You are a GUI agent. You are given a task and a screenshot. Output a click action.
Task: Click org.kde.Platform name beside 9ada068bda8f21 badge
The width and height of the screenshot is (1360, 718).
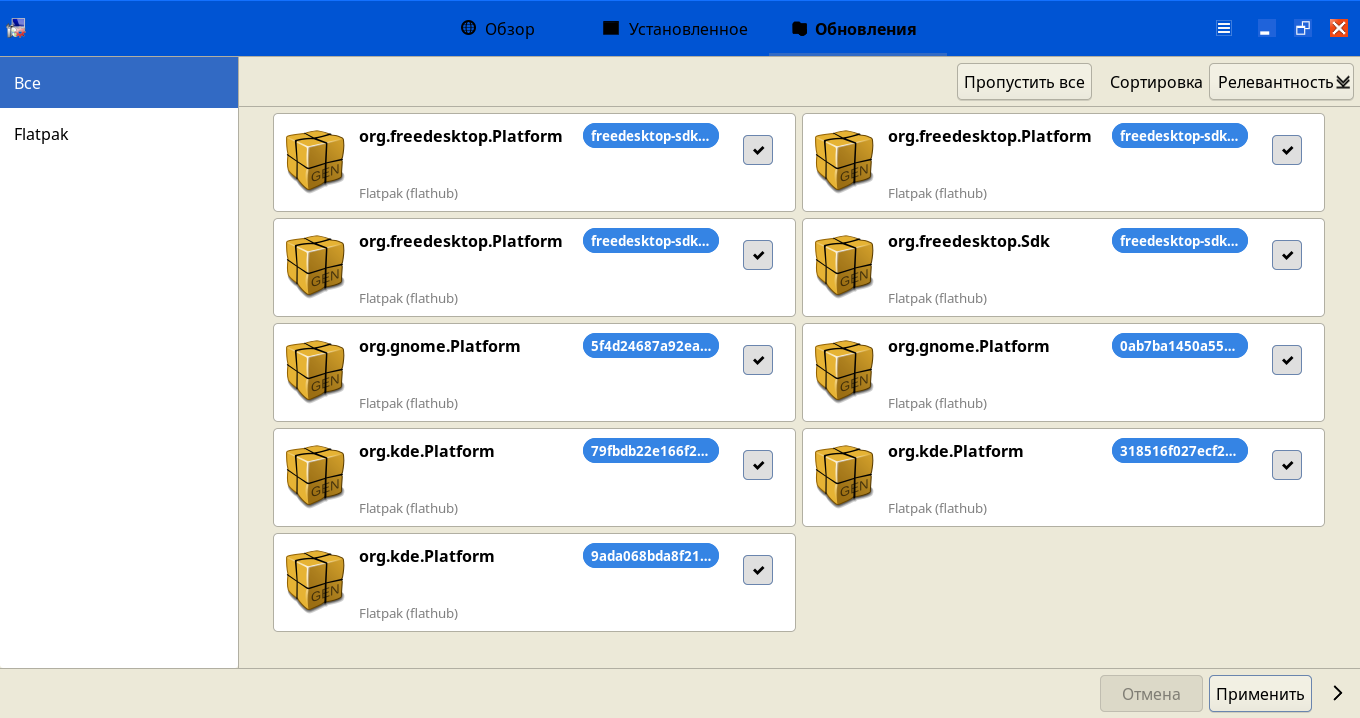pos(427,556)
